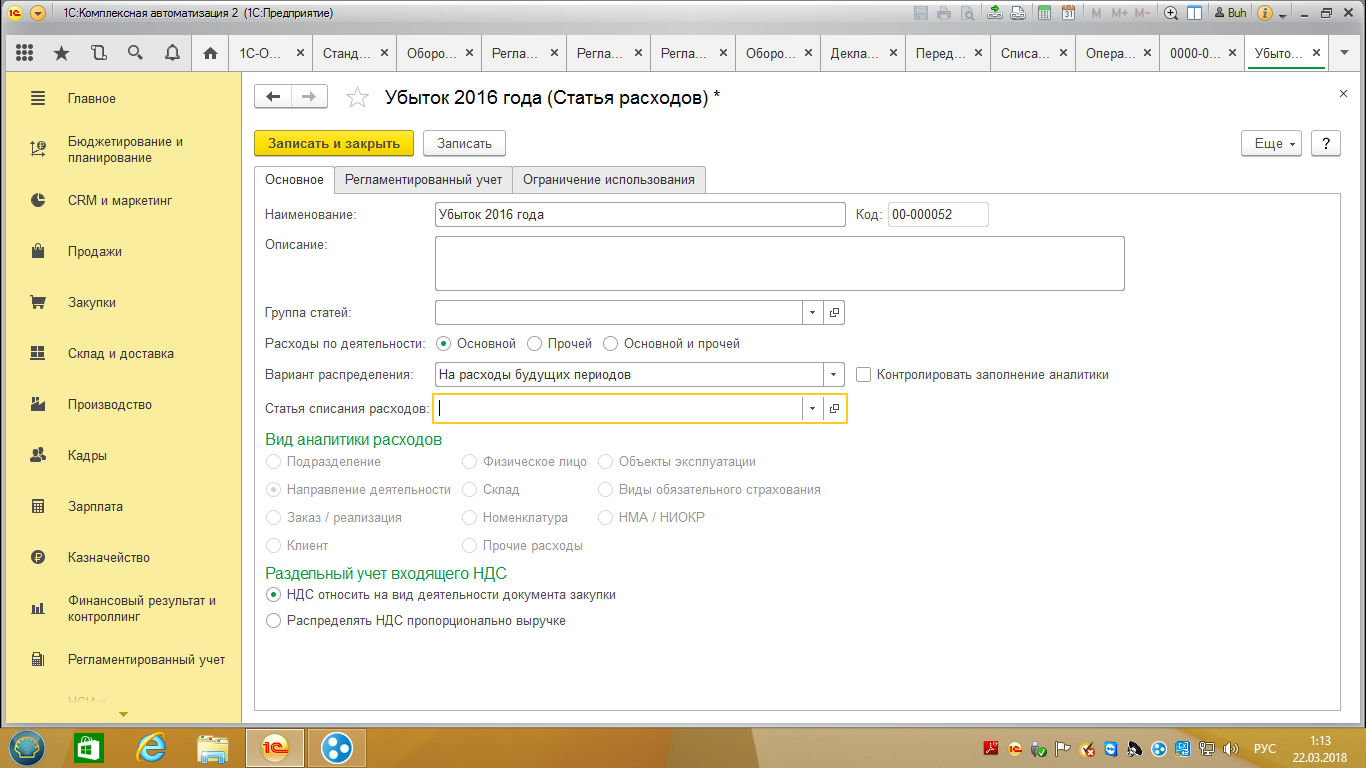Expand the Вариант распределения dropdown
The height and width of the screenshot is (768, 1366).
(834, 375)
